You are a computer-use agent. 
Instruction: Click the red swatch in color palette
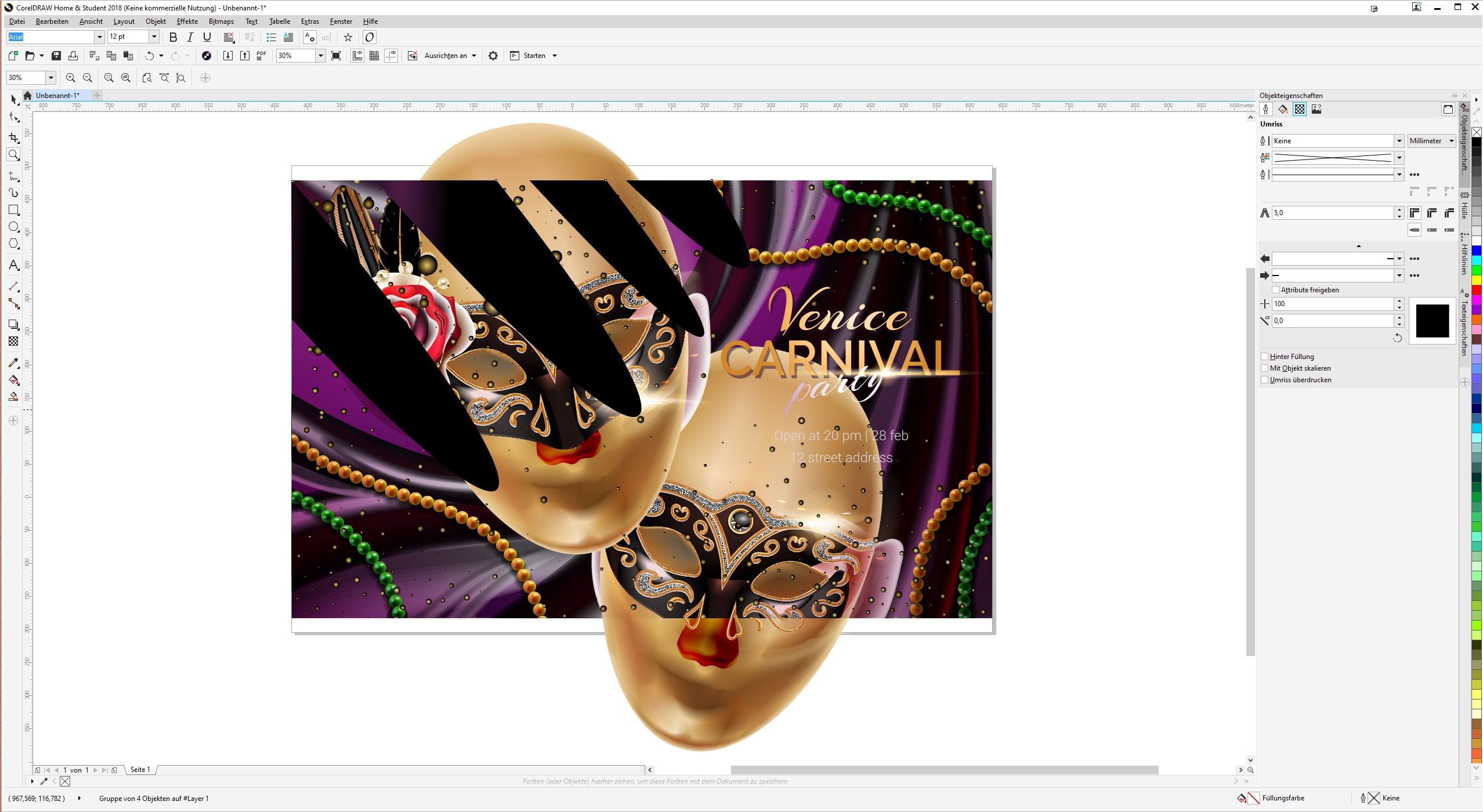click(1477, 289)
